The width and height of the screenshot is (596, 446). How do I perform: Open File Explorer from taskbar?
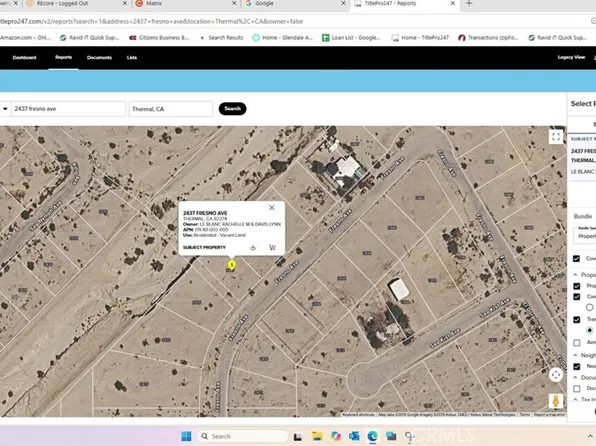317,436
